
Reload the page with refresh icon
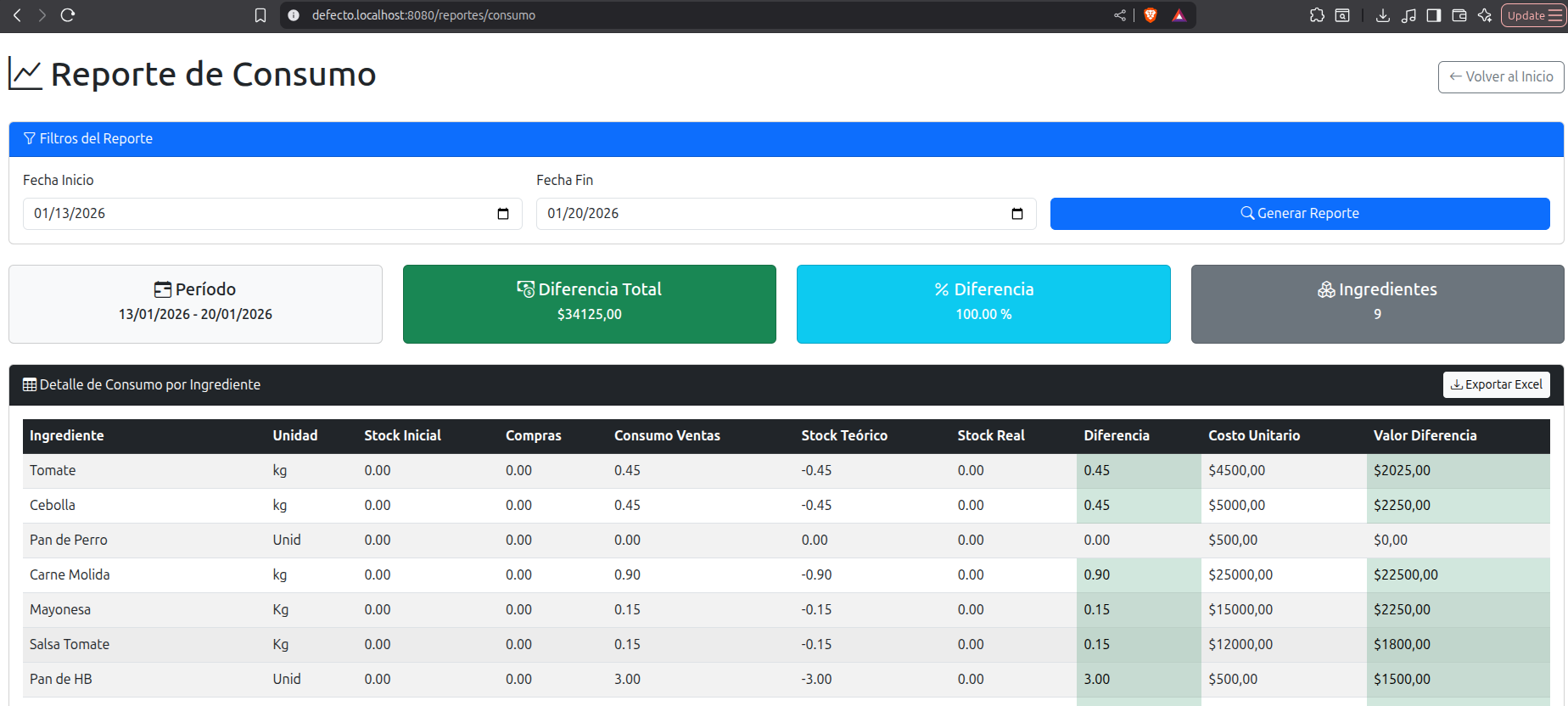click(68, 15)
